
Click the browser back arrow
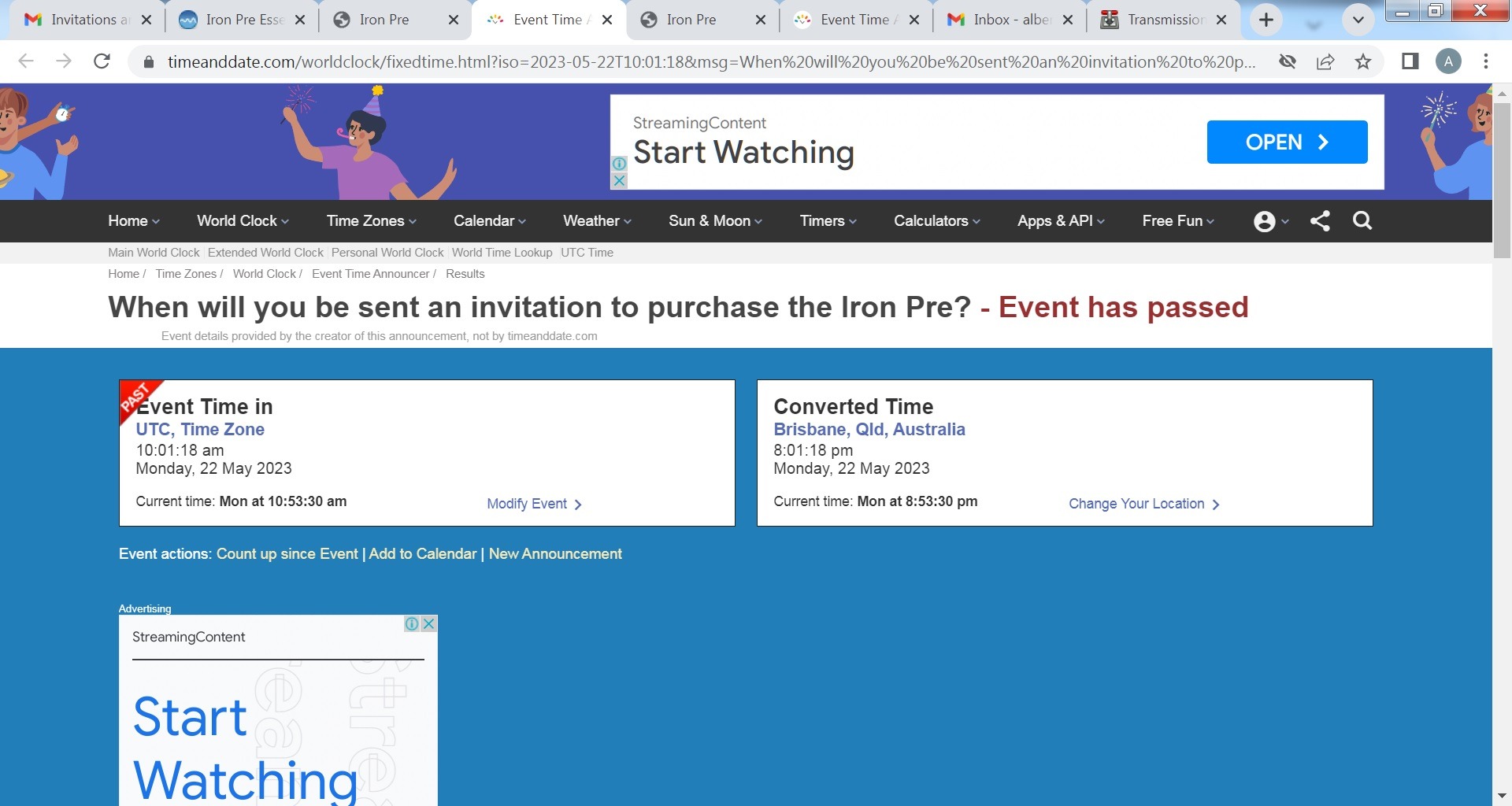[x=26, y=61]
